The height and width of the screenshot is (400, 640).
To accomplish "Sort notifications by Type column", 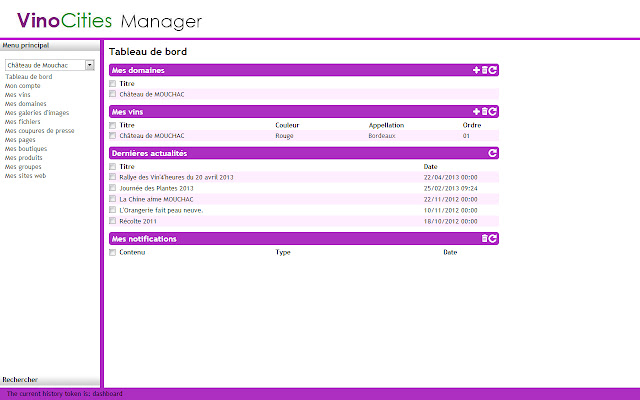I will click(283, 252).
